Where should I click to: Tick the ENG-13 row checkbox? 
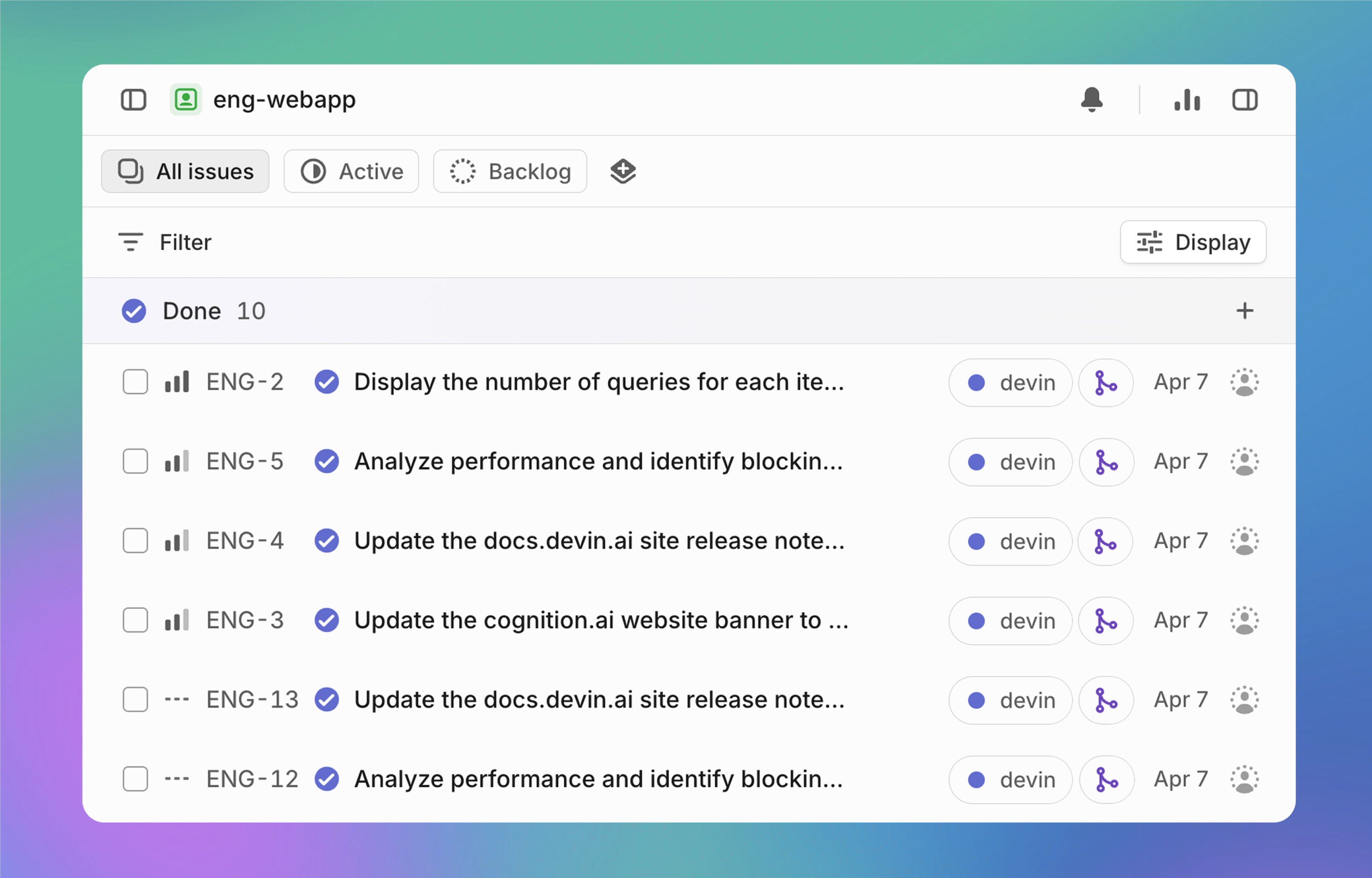point(135,700)
